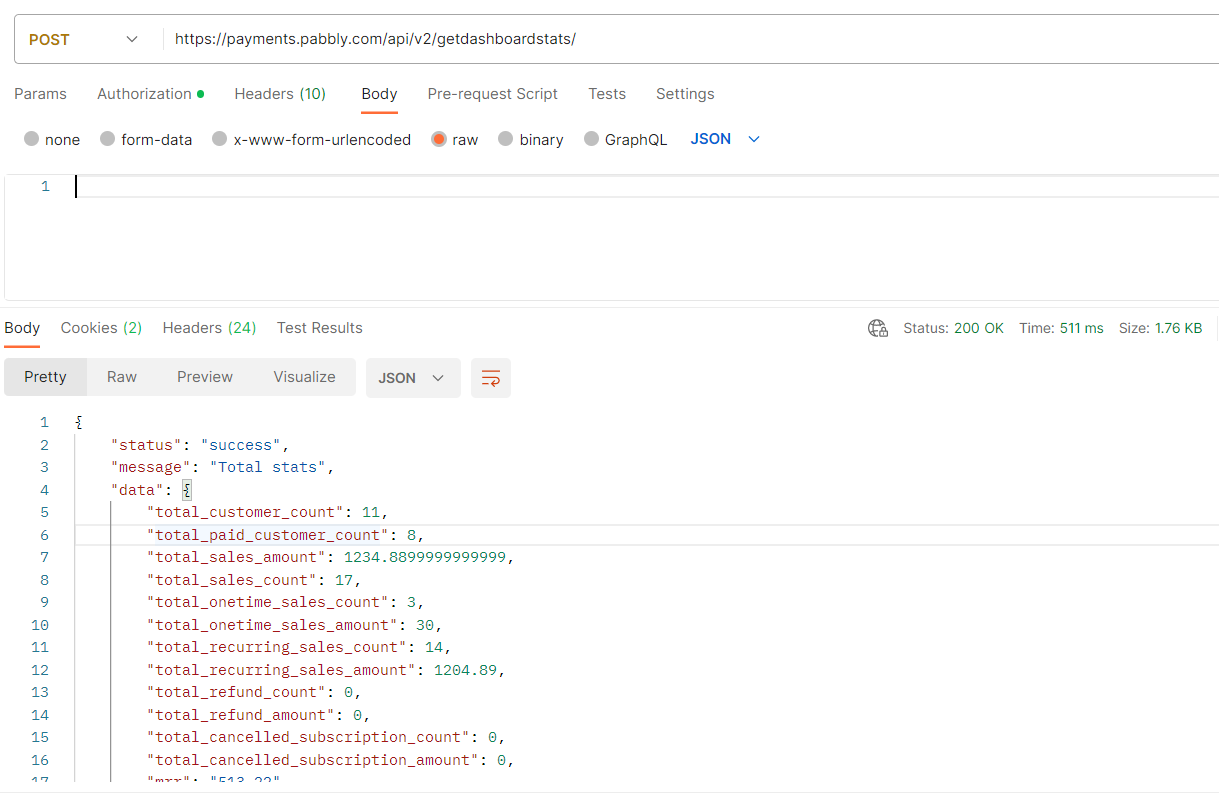This screenshot has height=806, width=1219.
Task: Open the response Headers (24) tab
Action: pyautogui.click(x=209, y=328)
